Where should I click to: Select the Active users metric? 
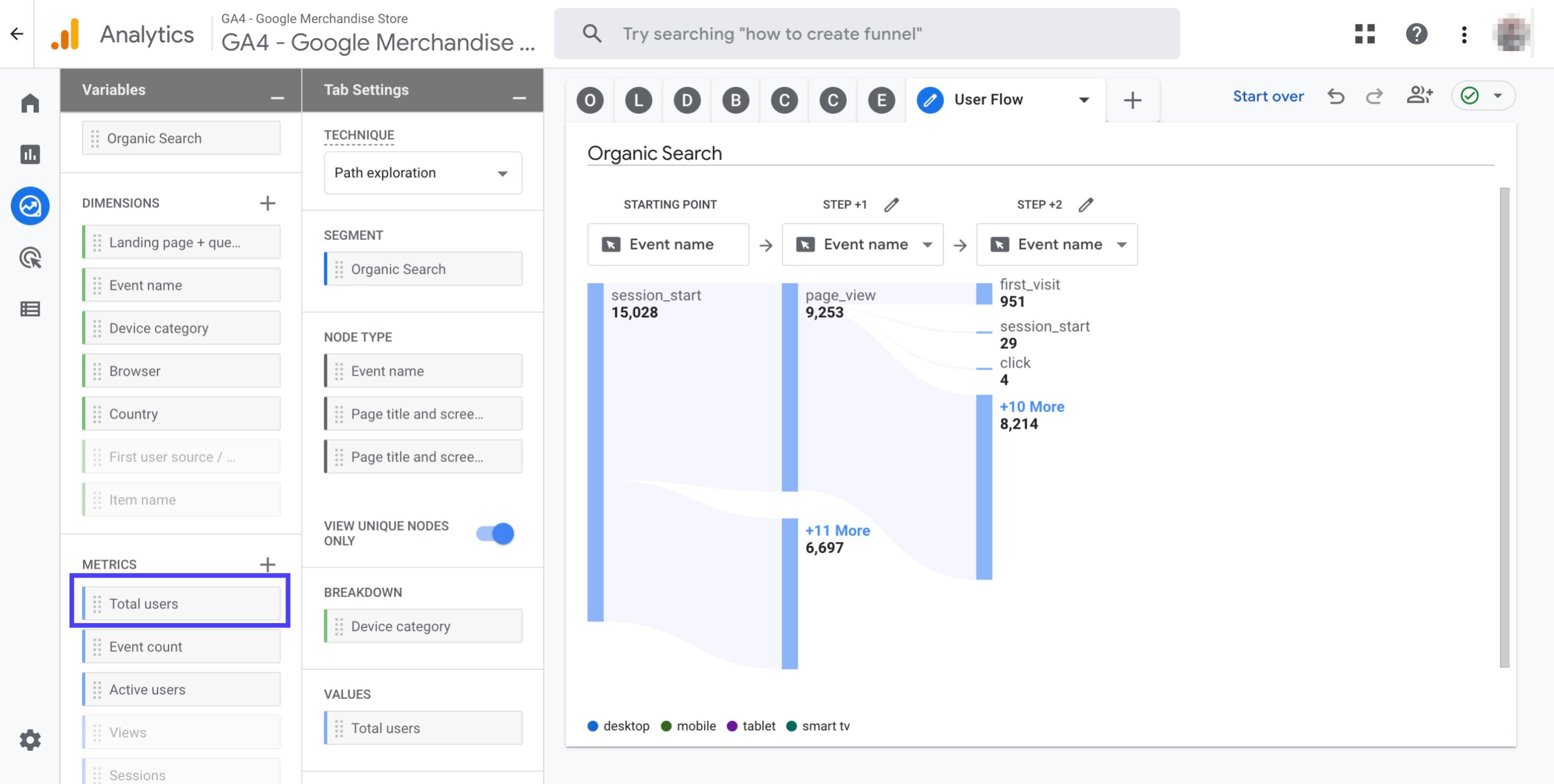pyautogui.click(x=181, y=689)
